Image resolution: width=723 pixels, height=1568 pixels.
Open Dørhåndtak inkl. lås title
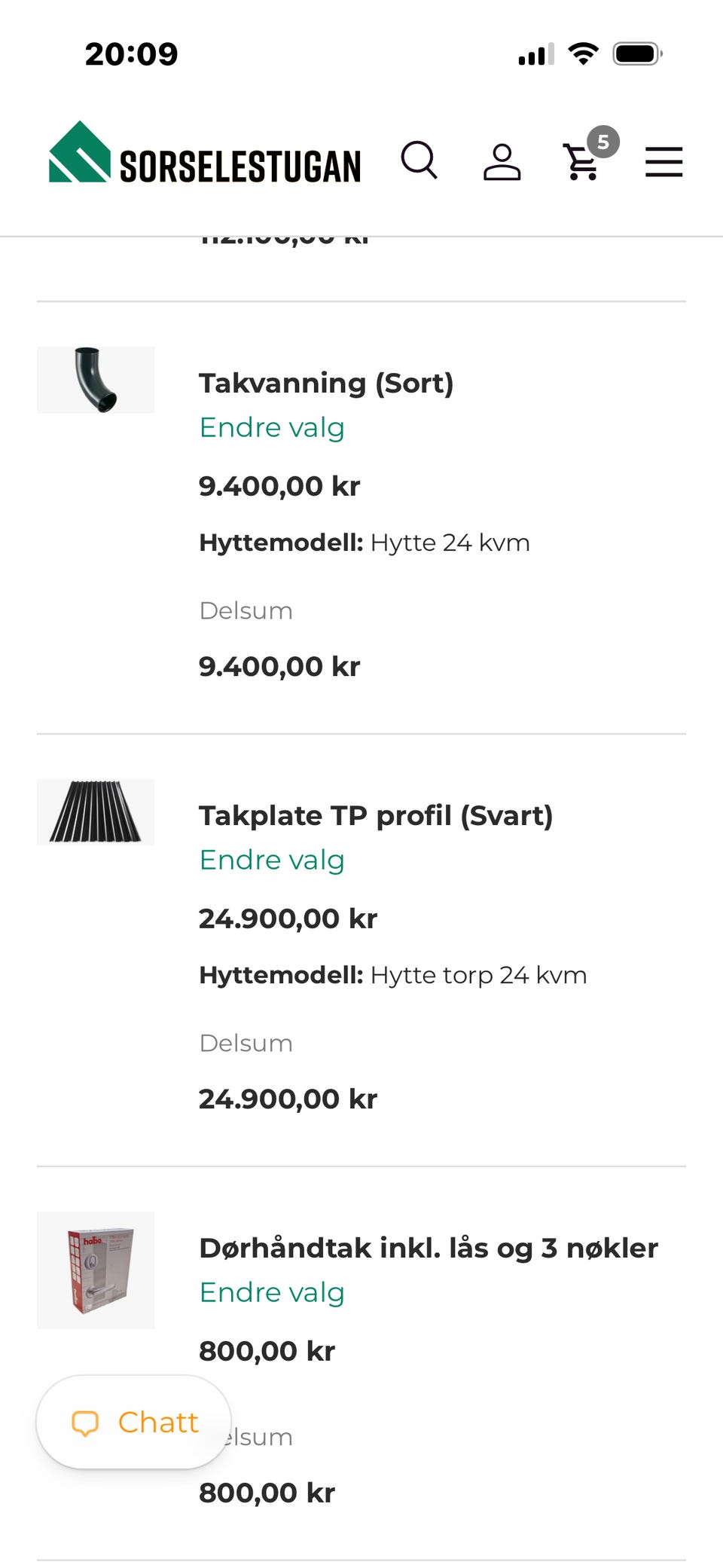(x=429, y=1248)
